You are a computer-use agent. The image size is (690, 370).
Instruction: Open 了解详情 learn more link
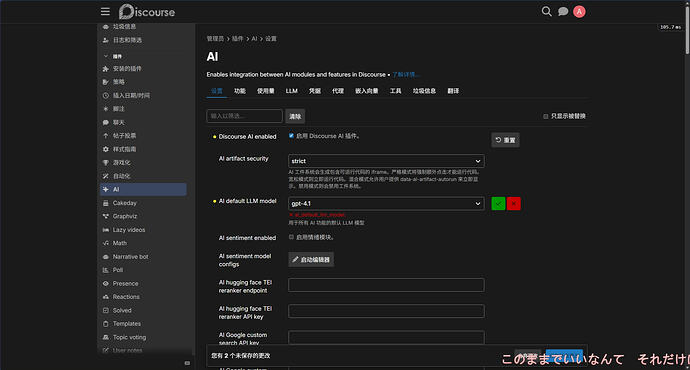point(405,75)
